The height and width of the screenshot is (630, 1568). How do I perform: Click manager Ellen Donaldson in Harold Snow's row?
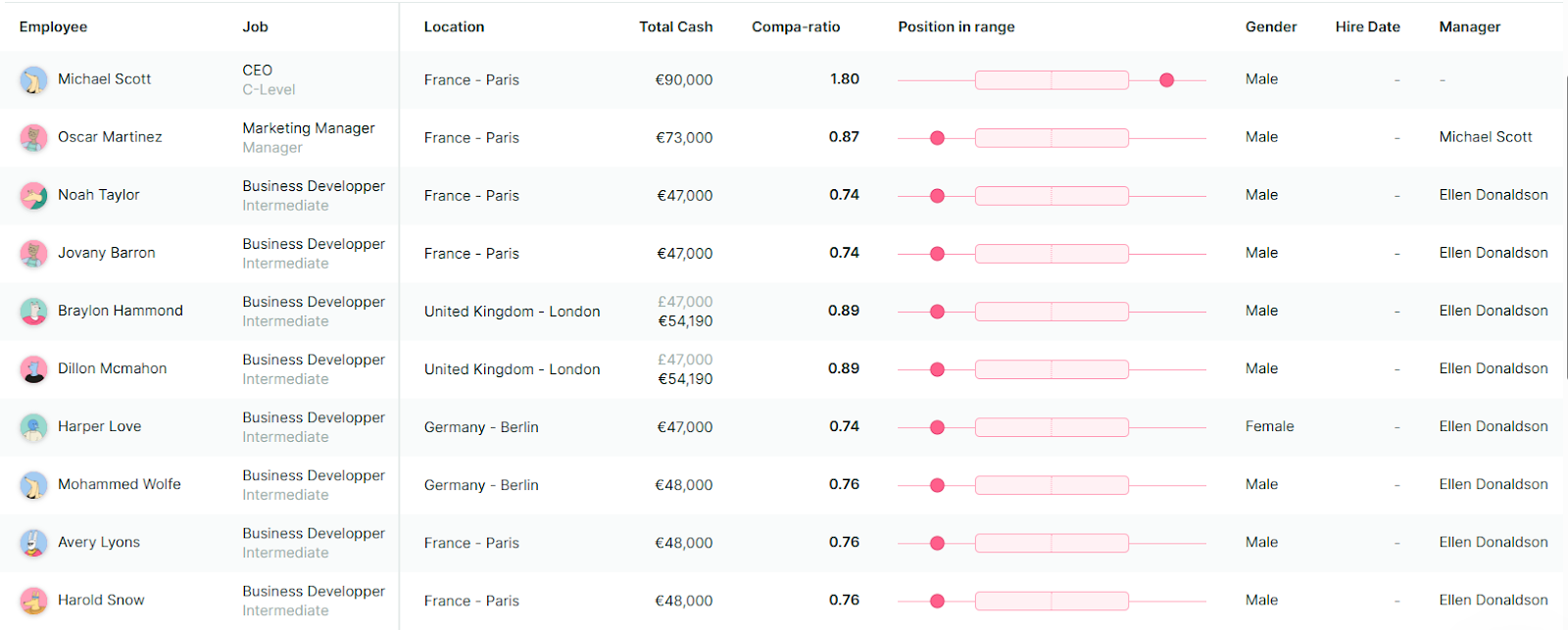(x=1494, y=600)
